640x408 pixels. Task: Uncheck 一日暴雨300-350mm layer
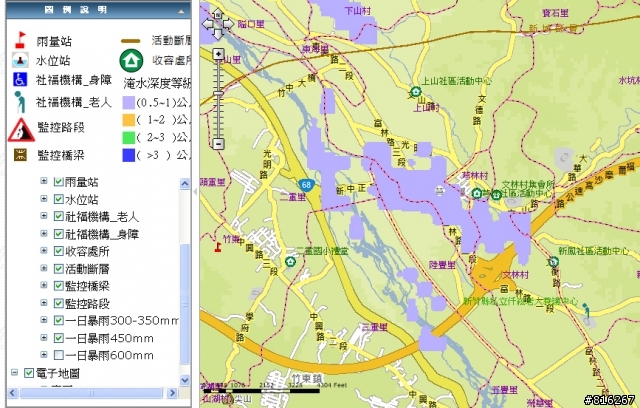[x=58, y=320]
